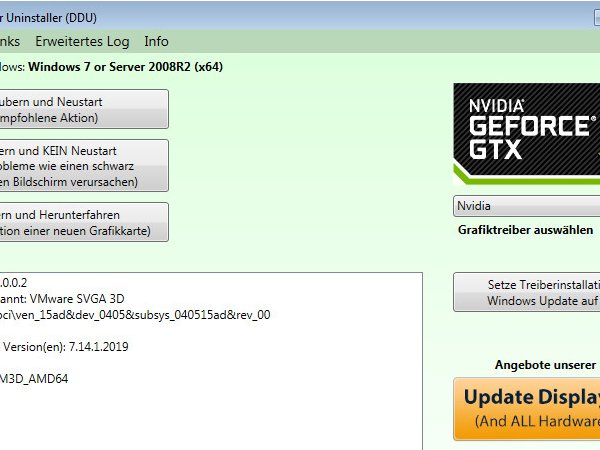Click the Update Display driver advertisement banner
Viewport: 600px width, 450px height.
(x=527, y=409)
